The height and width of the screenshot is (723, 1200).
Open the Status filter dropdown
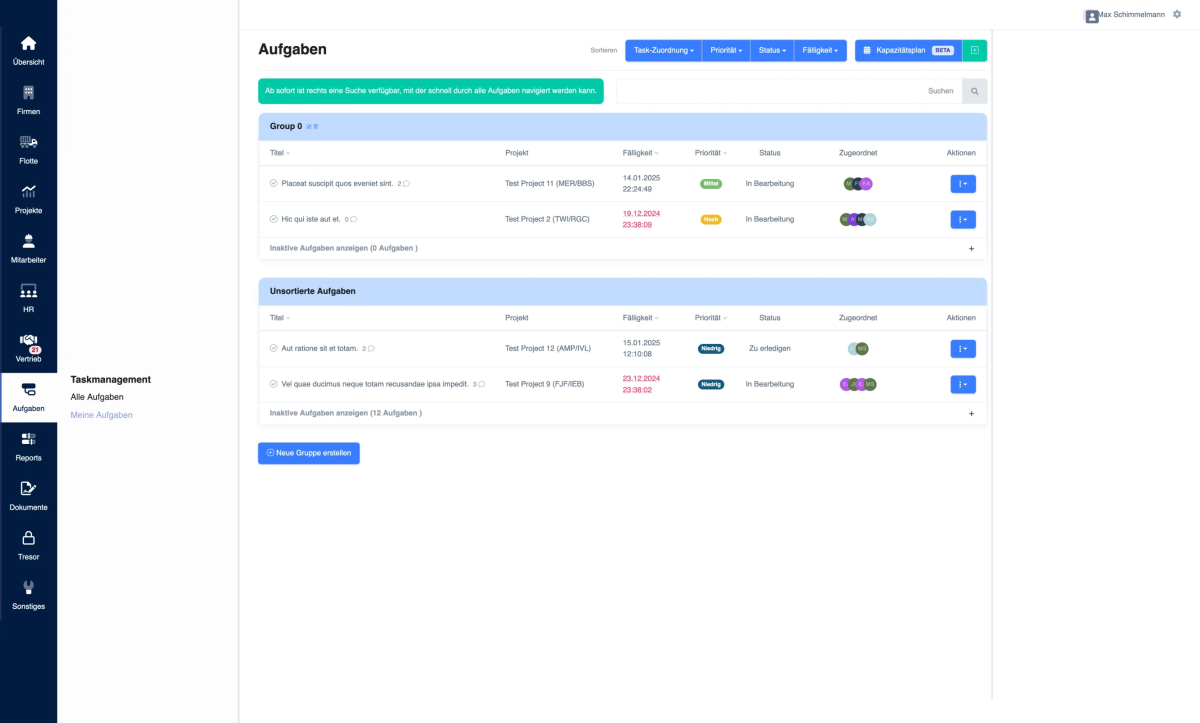(771, 50)
